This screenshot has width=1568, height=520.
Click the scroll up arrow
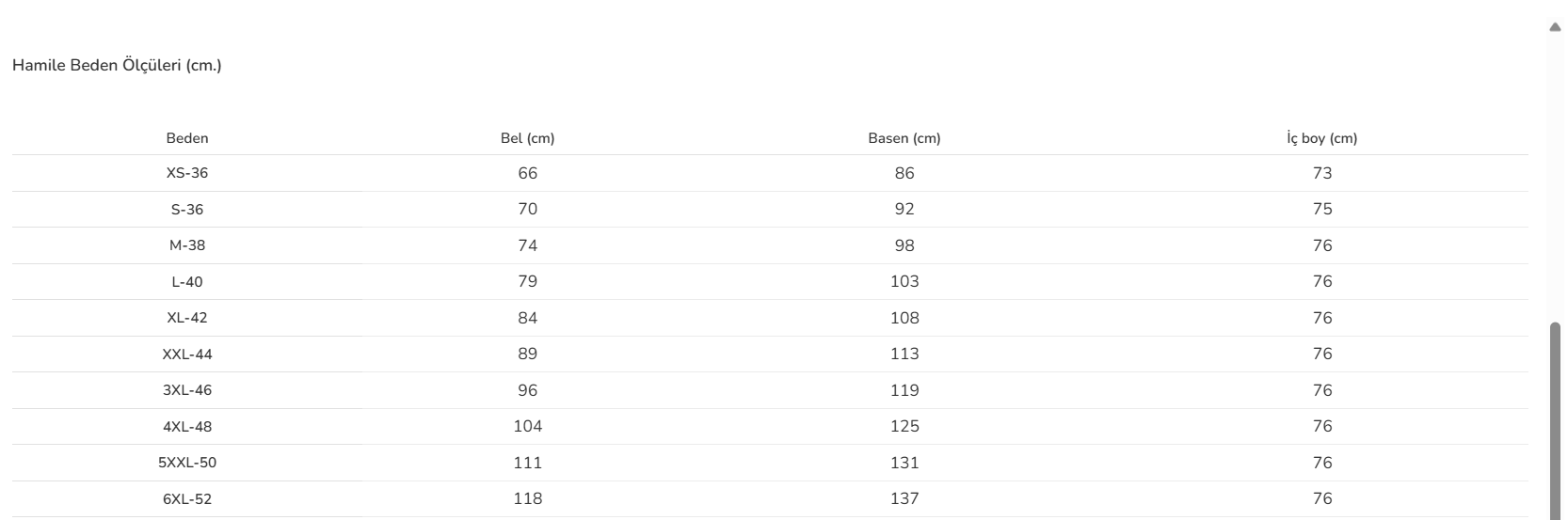point(1555,28)
